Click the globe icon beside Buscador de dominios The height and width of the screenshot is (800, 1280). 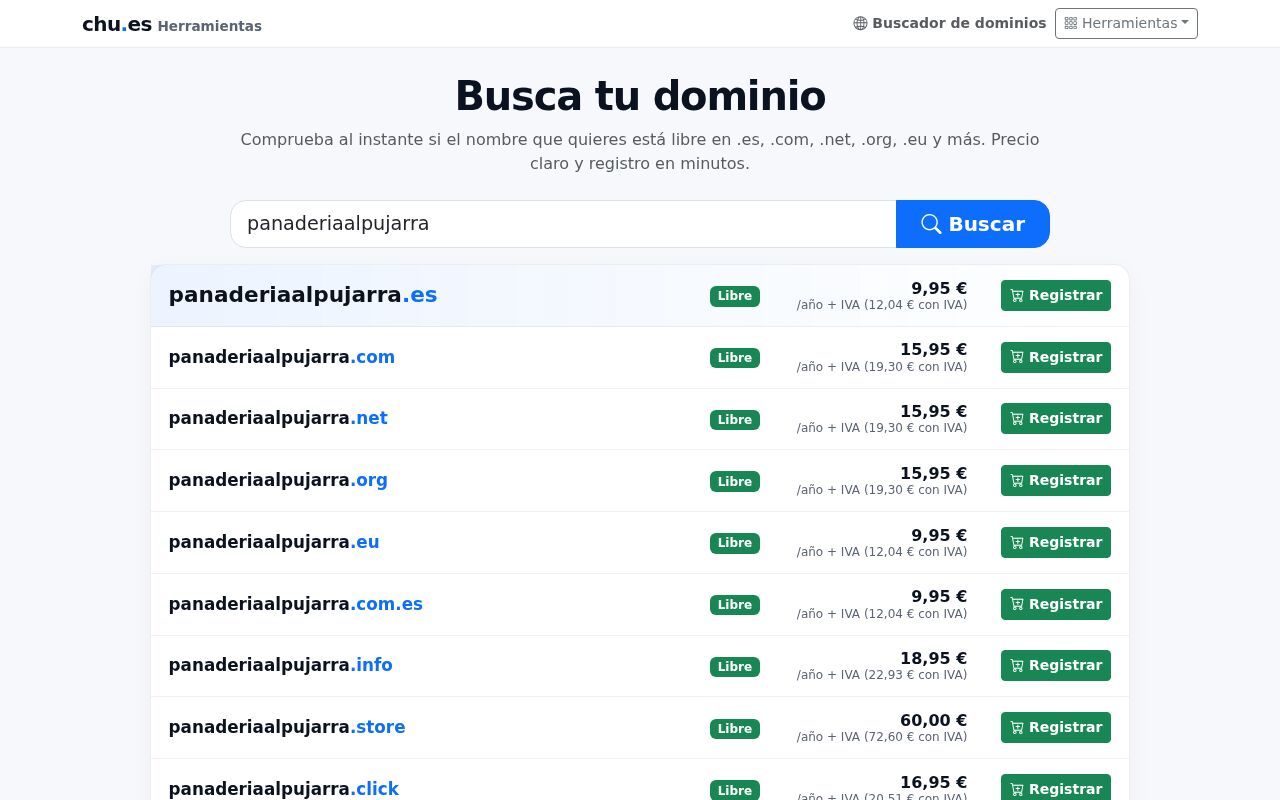[860, 23]
